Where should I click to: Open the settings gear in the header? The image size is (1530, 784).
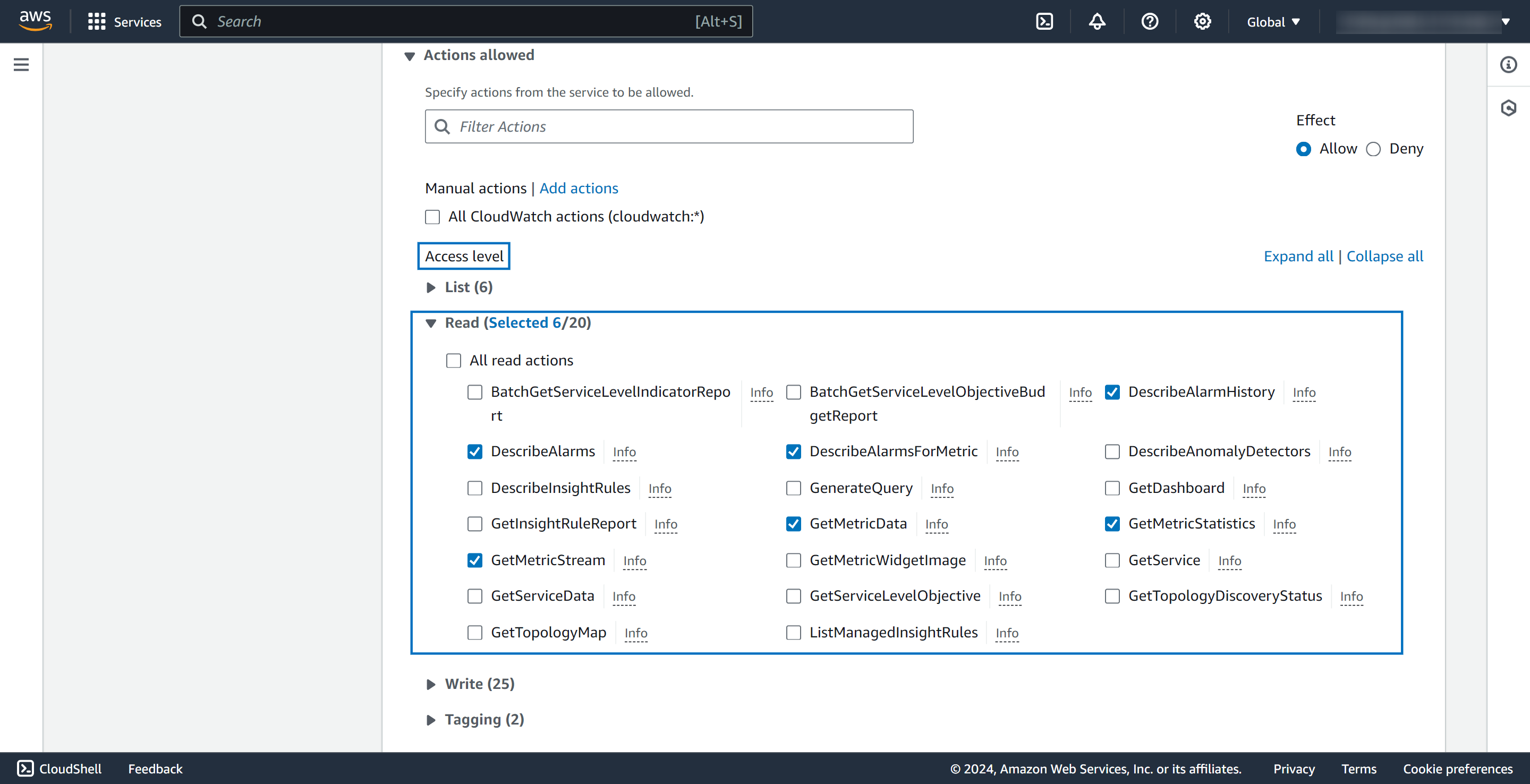[x=1202, y=22]
